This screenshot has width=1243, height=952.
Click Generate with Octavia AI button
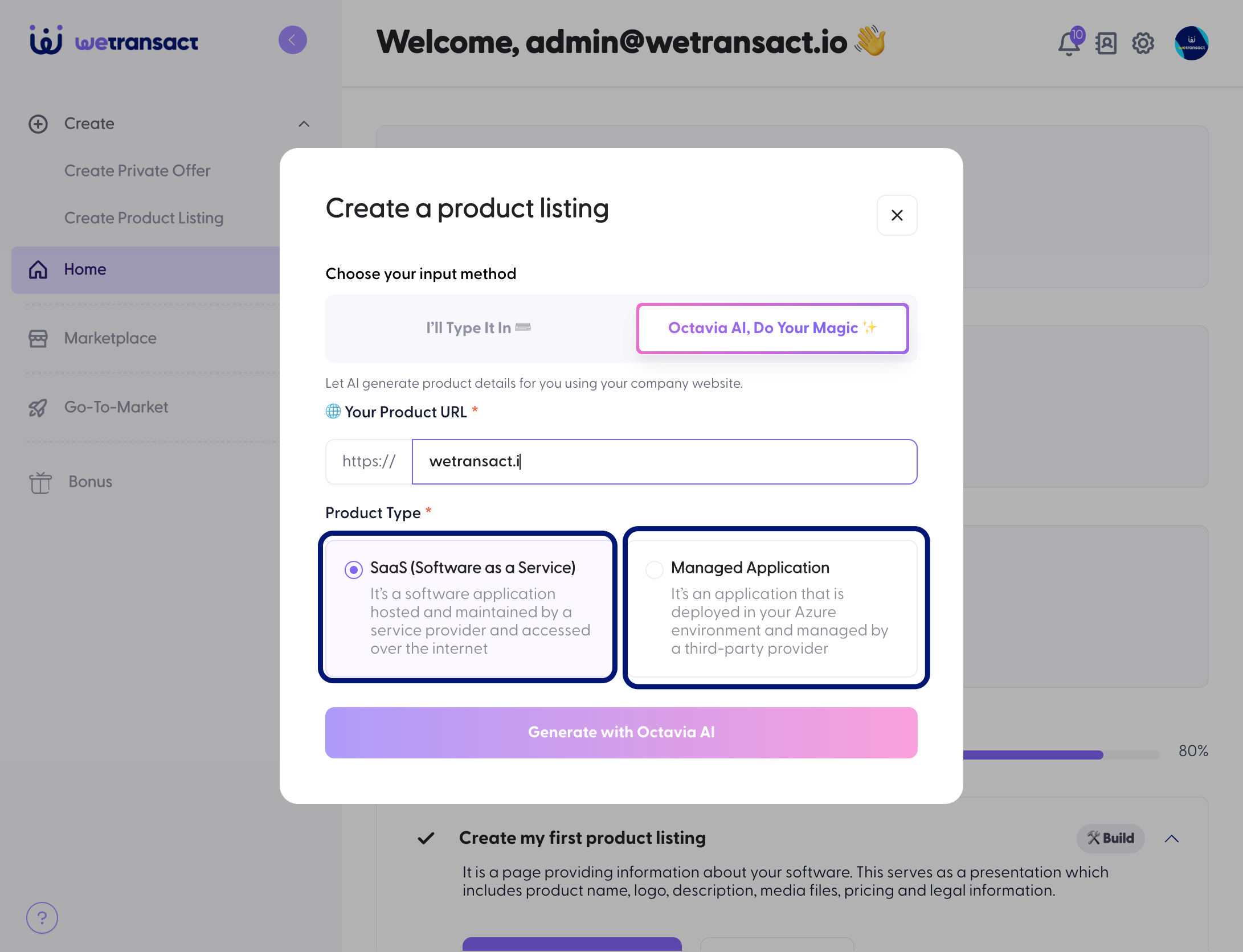click(621, 733)
